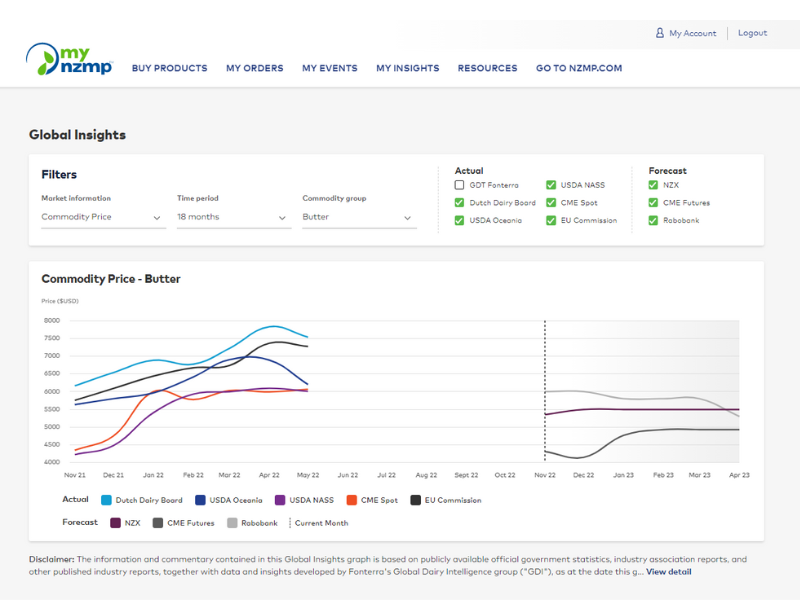Image resolution: width=800 pixels, height=600 pixels.
Task: Click the Current Month legend entry
Action: pyautogui.click(x=321, y=523)
